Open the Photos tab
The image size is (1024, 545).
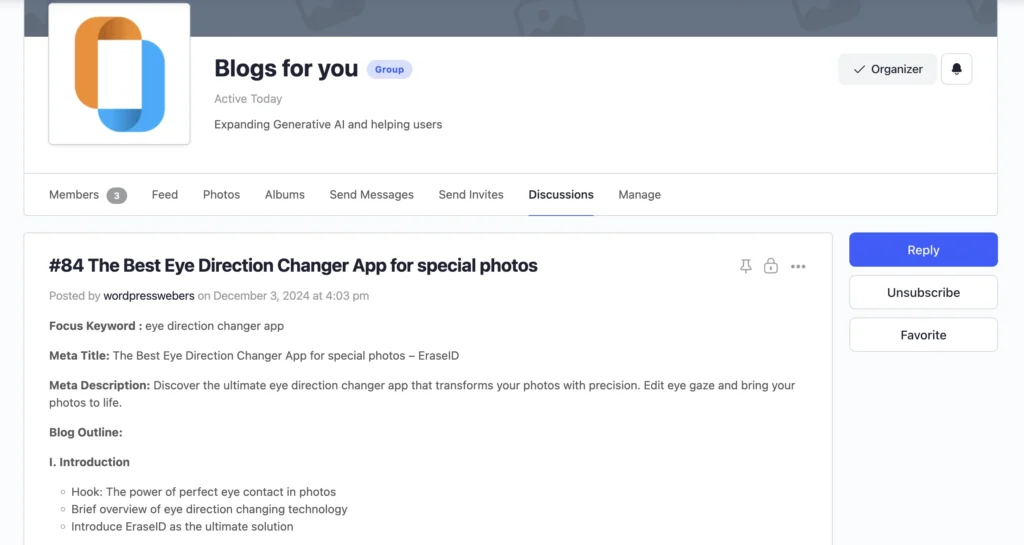coord(221,195)
